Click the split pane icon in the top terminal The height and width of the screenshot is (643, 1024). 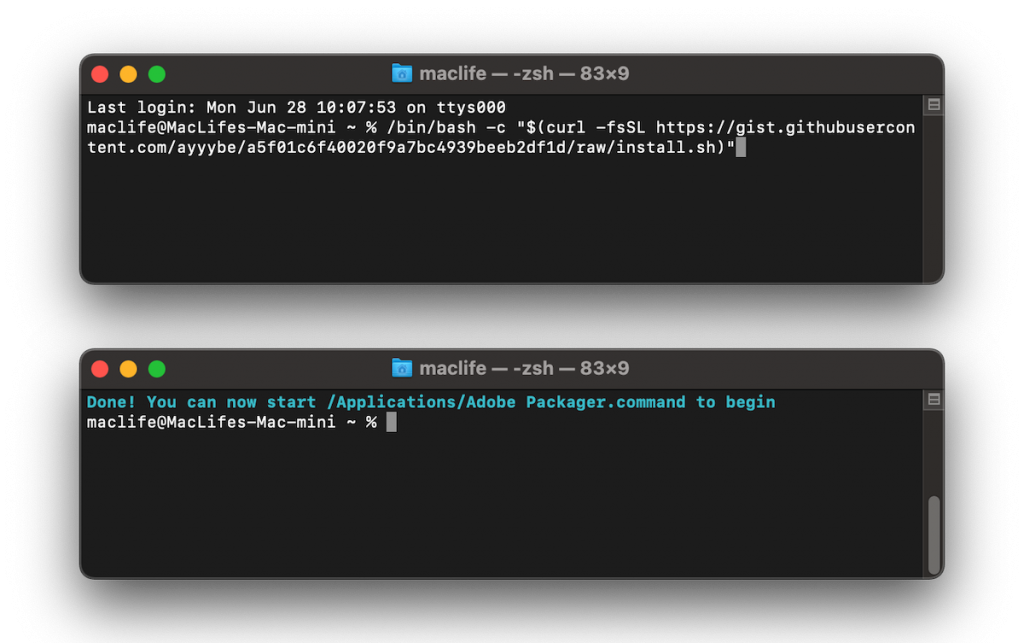933,105
